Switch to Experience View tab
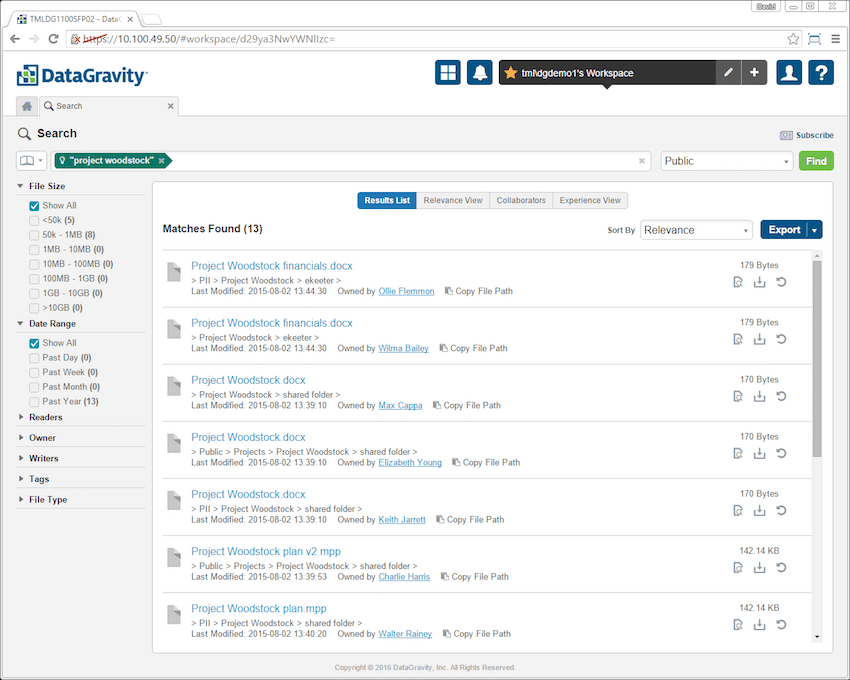Screen dimensions: 850x680 (590, 200)
